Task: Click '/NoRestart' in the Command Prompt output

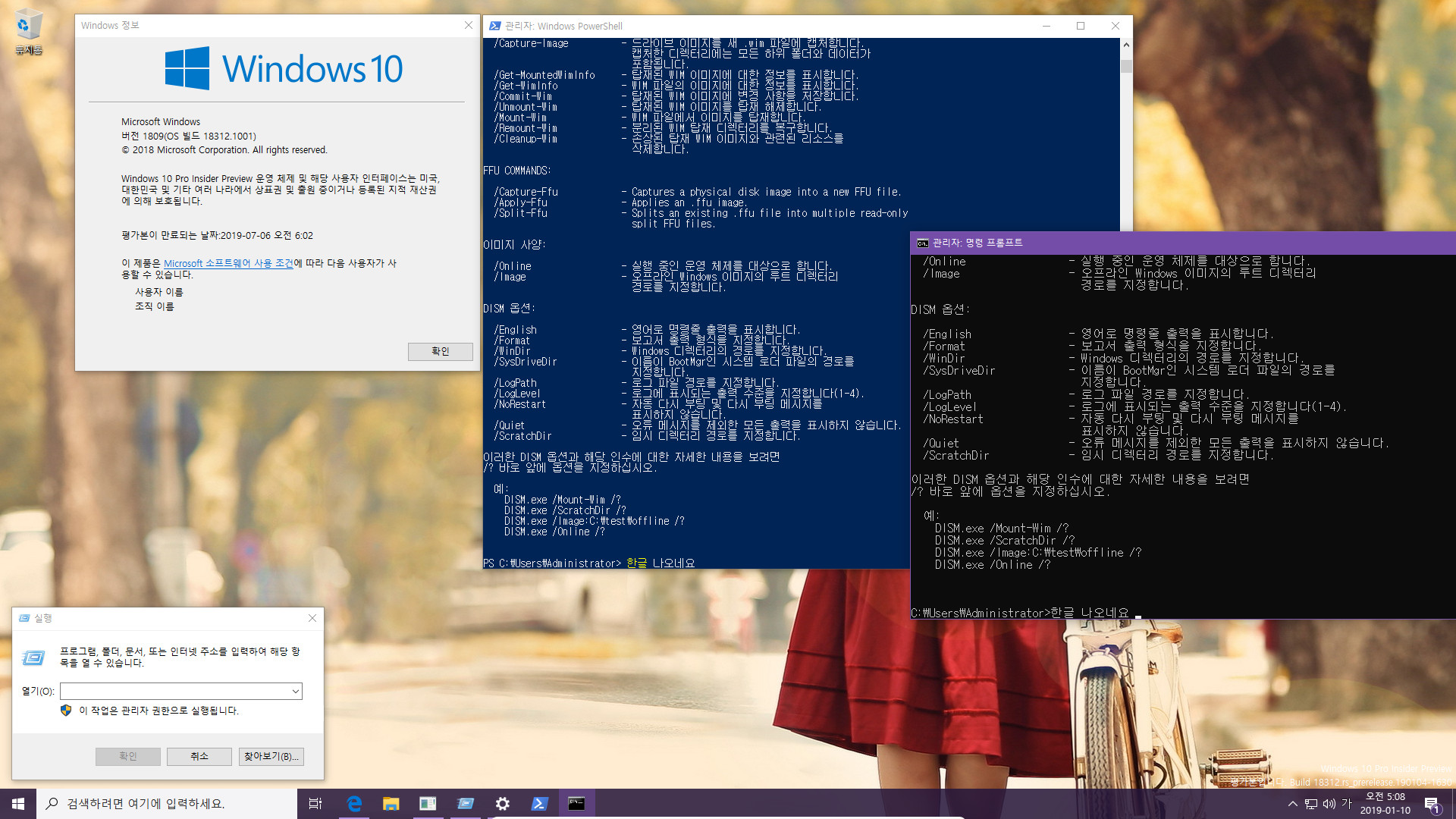Action: click(x=952, y=419)
